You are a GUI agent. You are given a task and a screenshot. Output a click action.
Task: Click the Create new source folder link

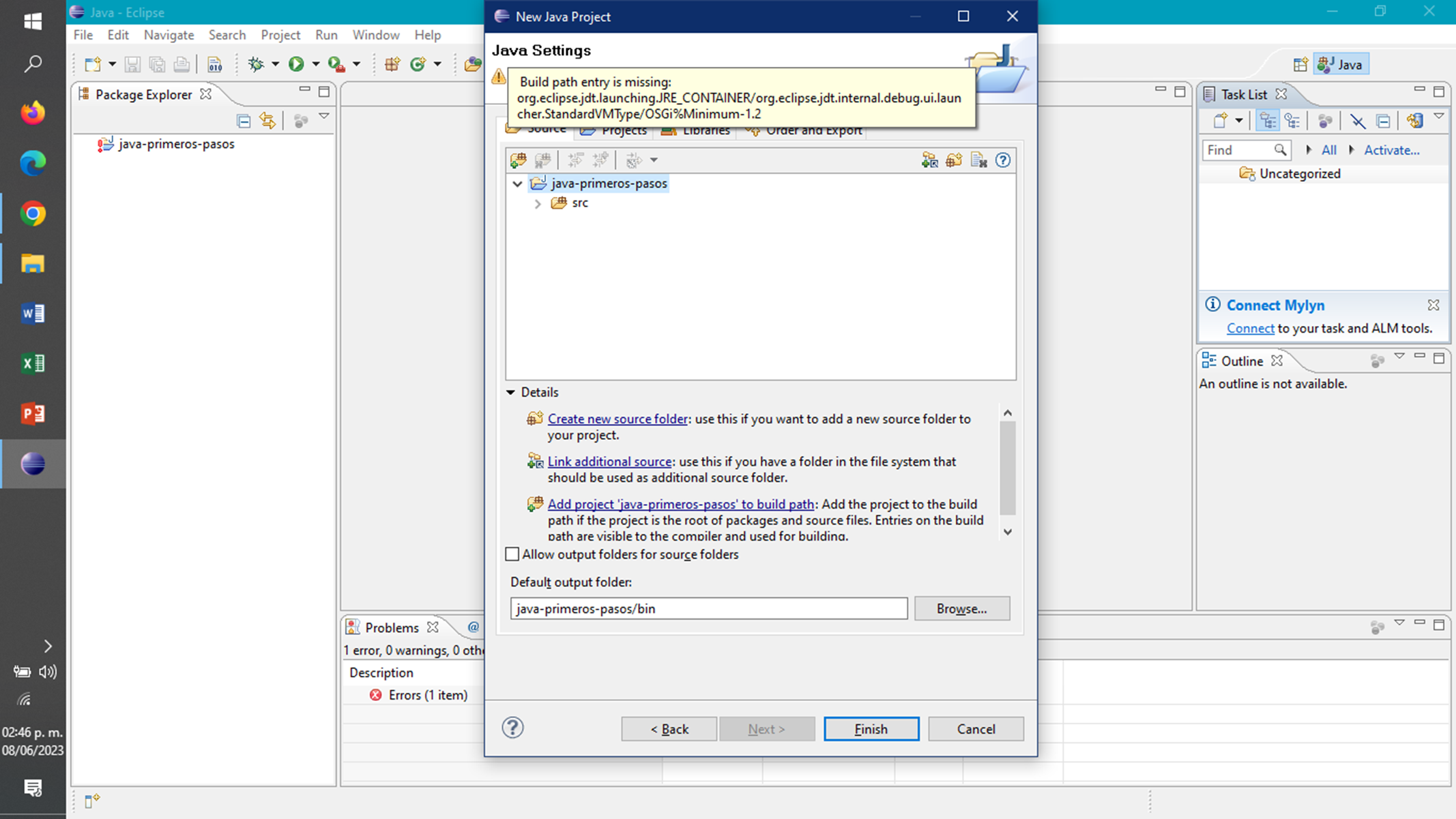click(x=617, y=419)
